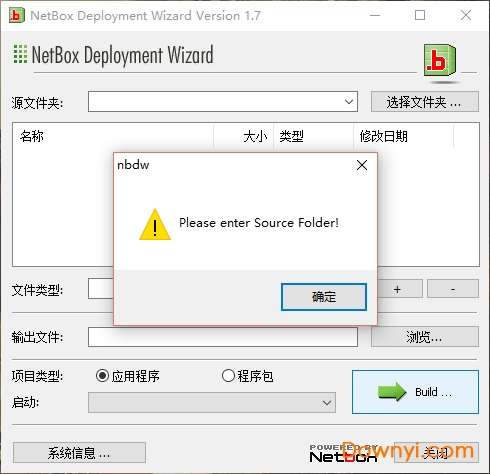Expand the 源文件夹 dropdown

pyautogui.click(x=349, y=102)
